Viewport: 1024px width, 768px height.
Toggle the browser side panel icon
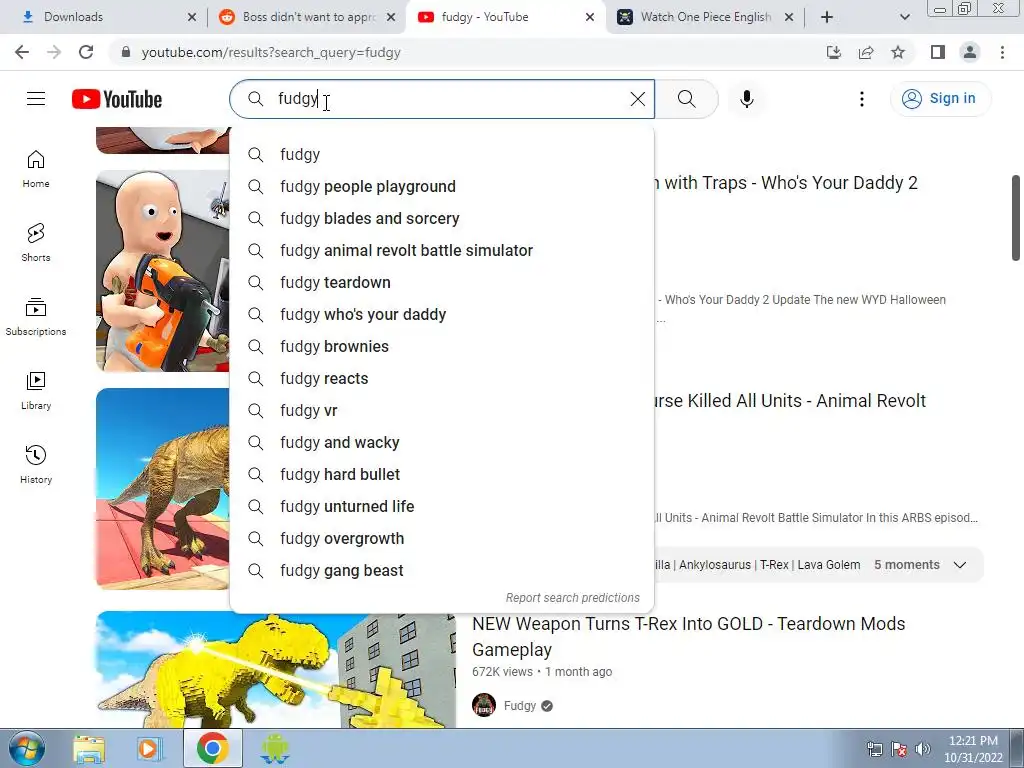(x=938, y=52)
